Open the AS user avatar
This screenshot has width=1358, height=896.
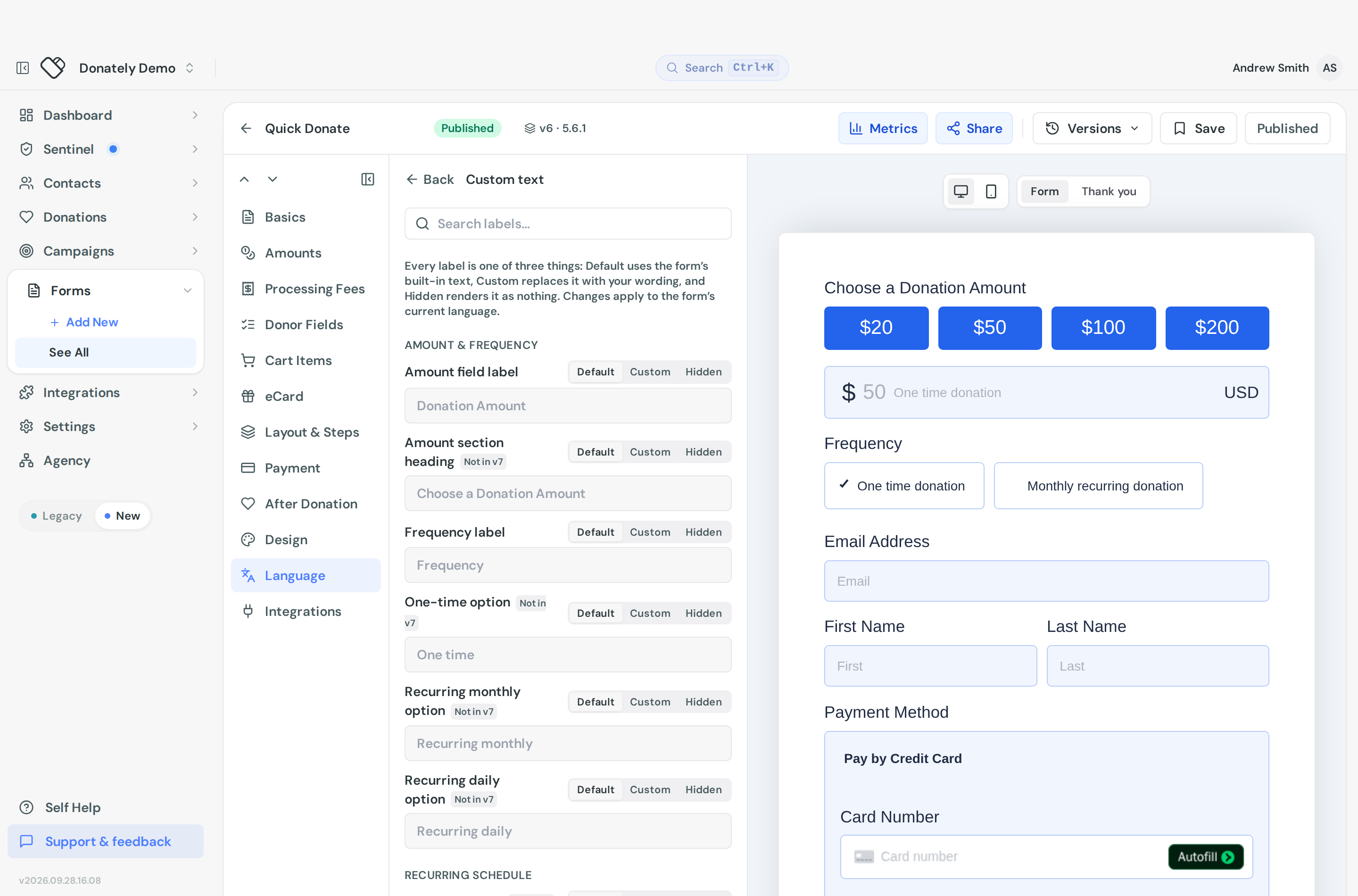coord(1329,68)
